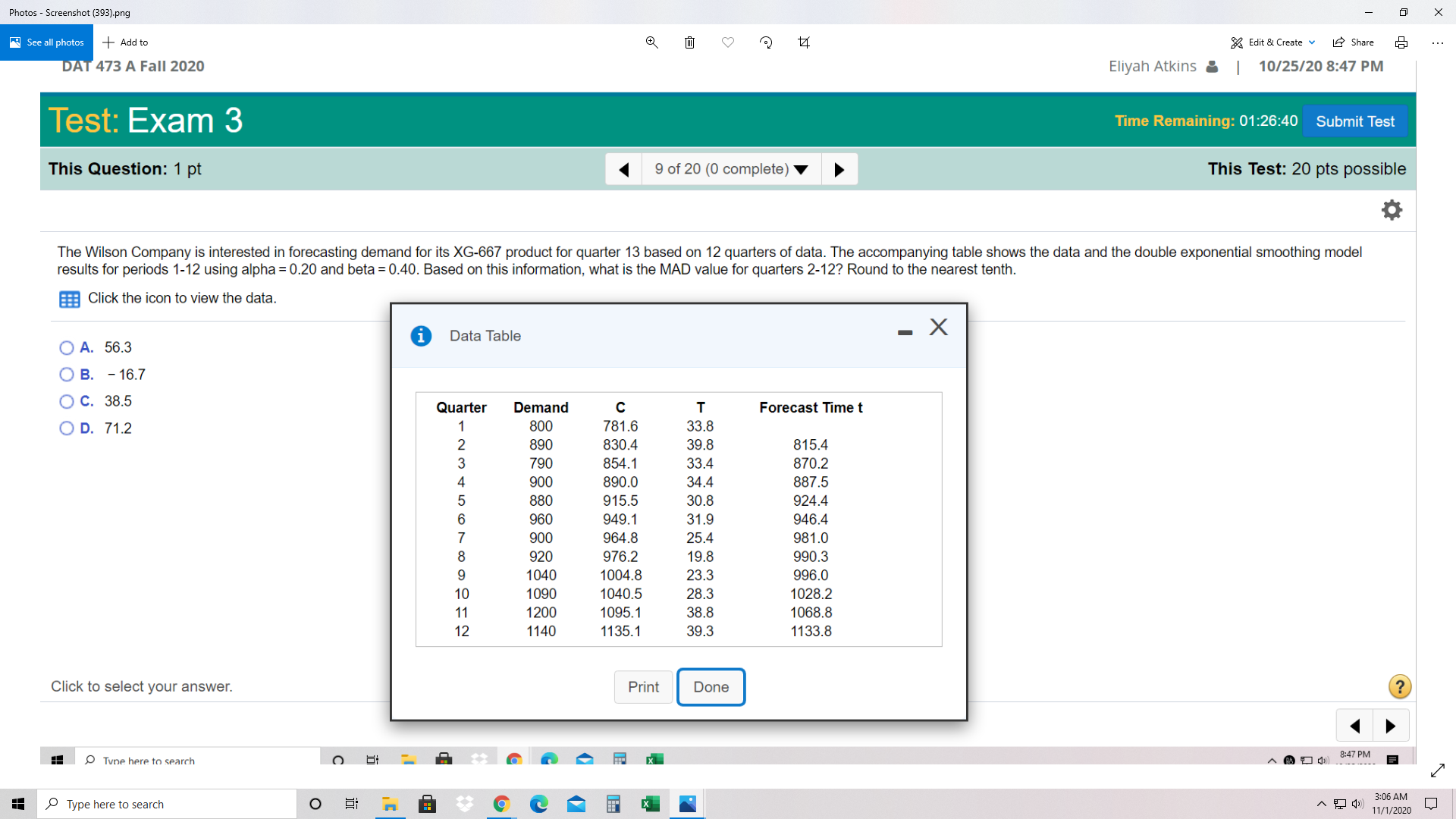
Task: Go to the previous exam question arrow
Action: [x=624, y=169]
